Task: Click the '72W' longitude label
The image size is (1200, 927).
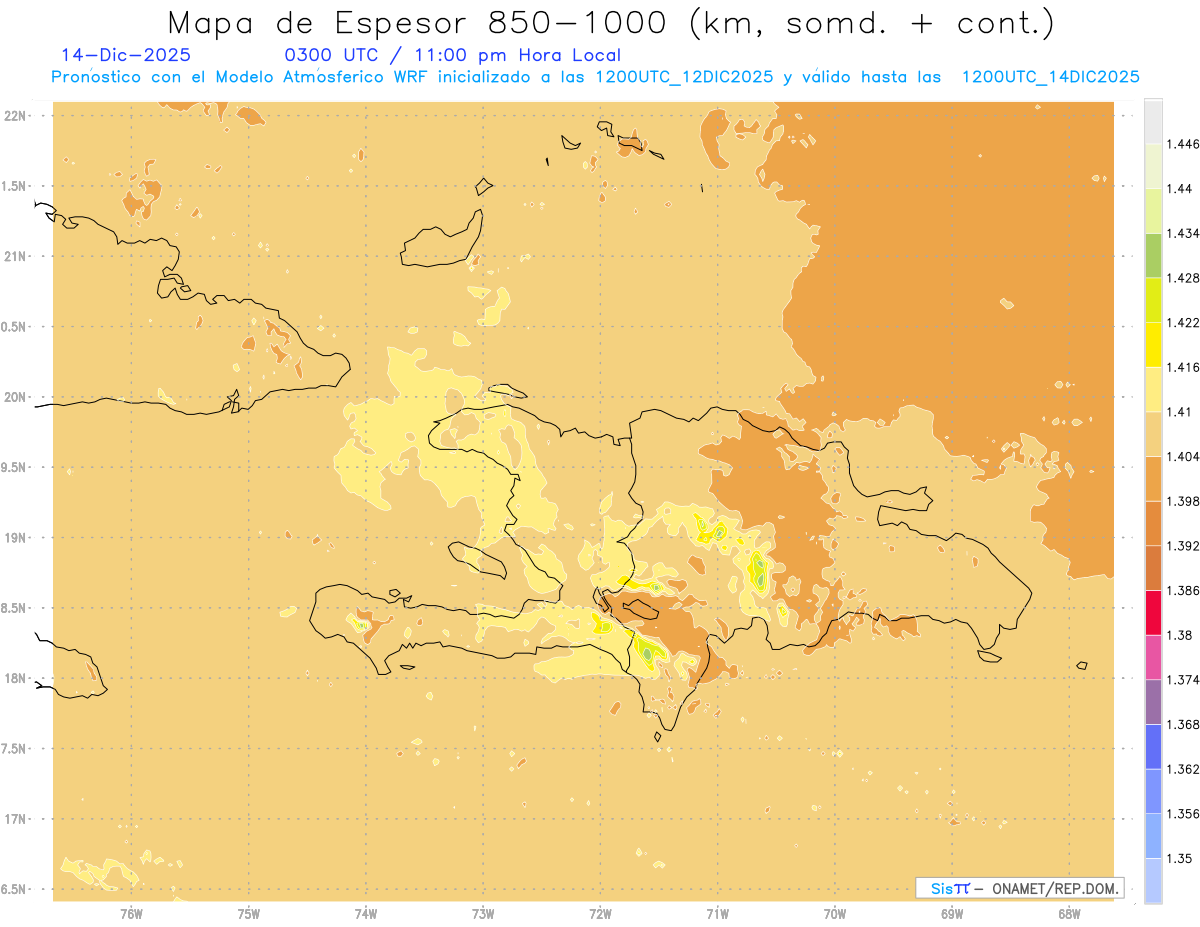Action: [x=600, y=913]
